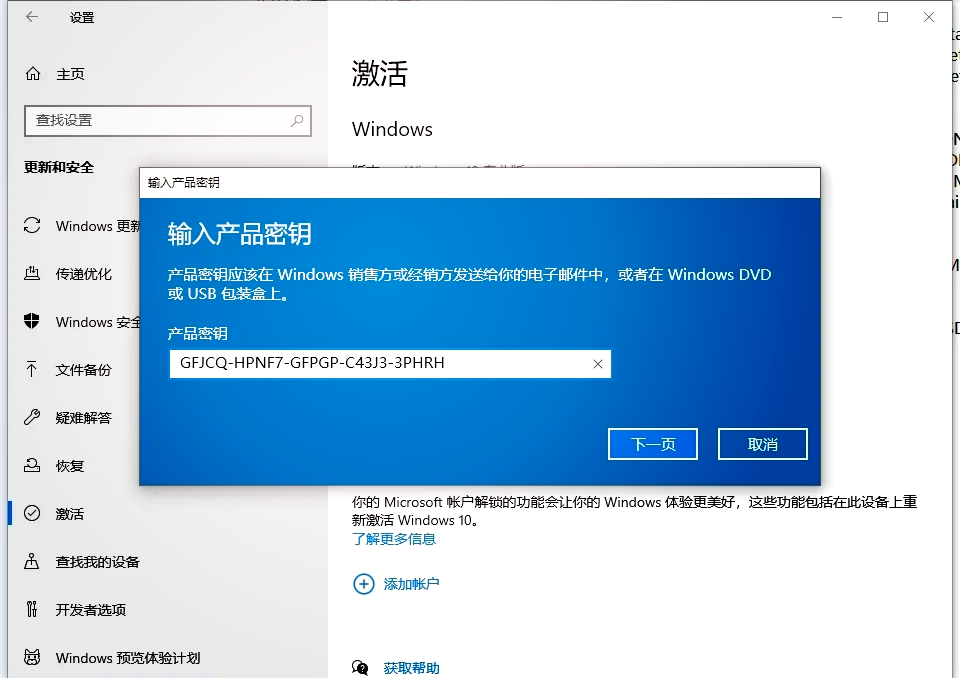Click the 获取帮助 chat bubble icon
Viewport: 960px width, 678px height.
361,668
